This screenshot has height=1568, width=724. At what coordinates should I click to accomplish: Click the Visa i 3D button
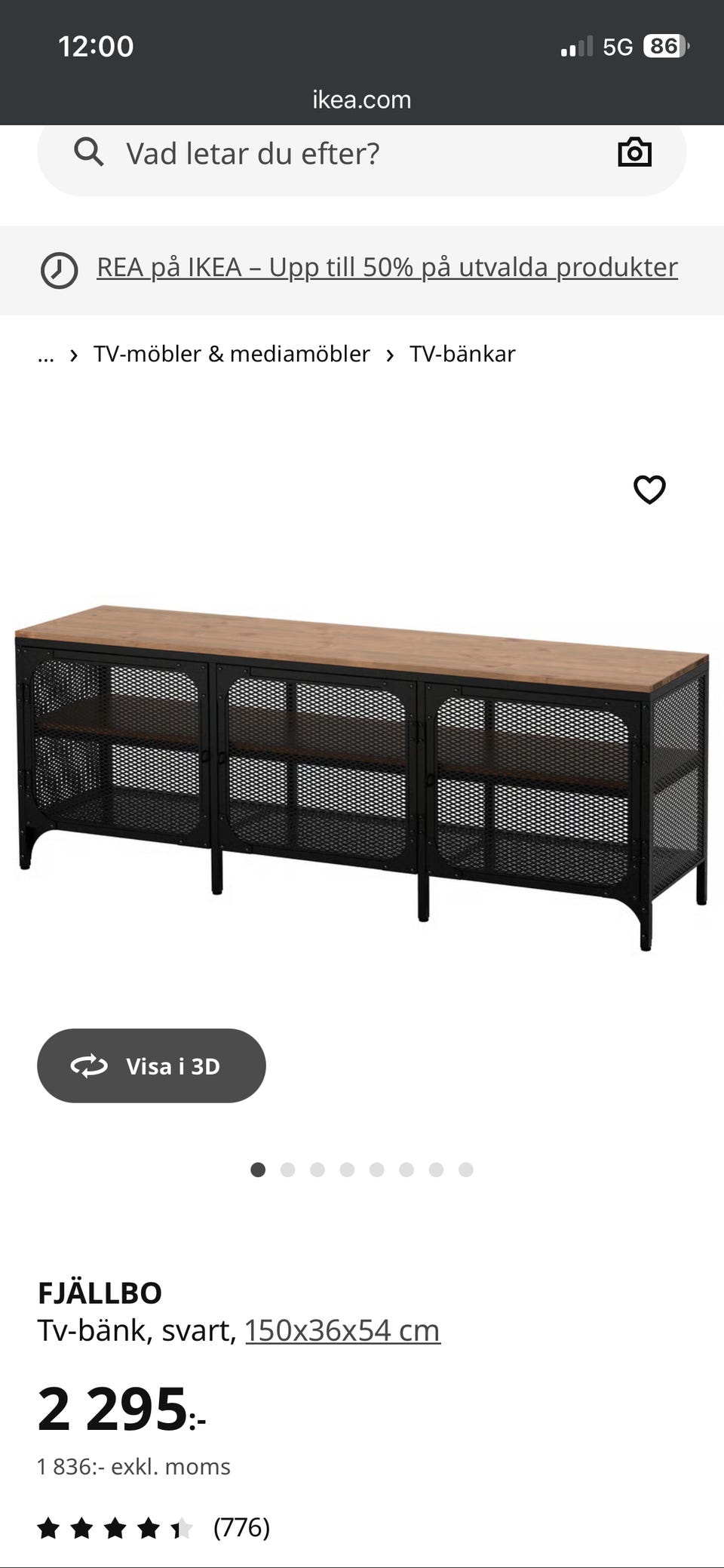point(152,1065)
